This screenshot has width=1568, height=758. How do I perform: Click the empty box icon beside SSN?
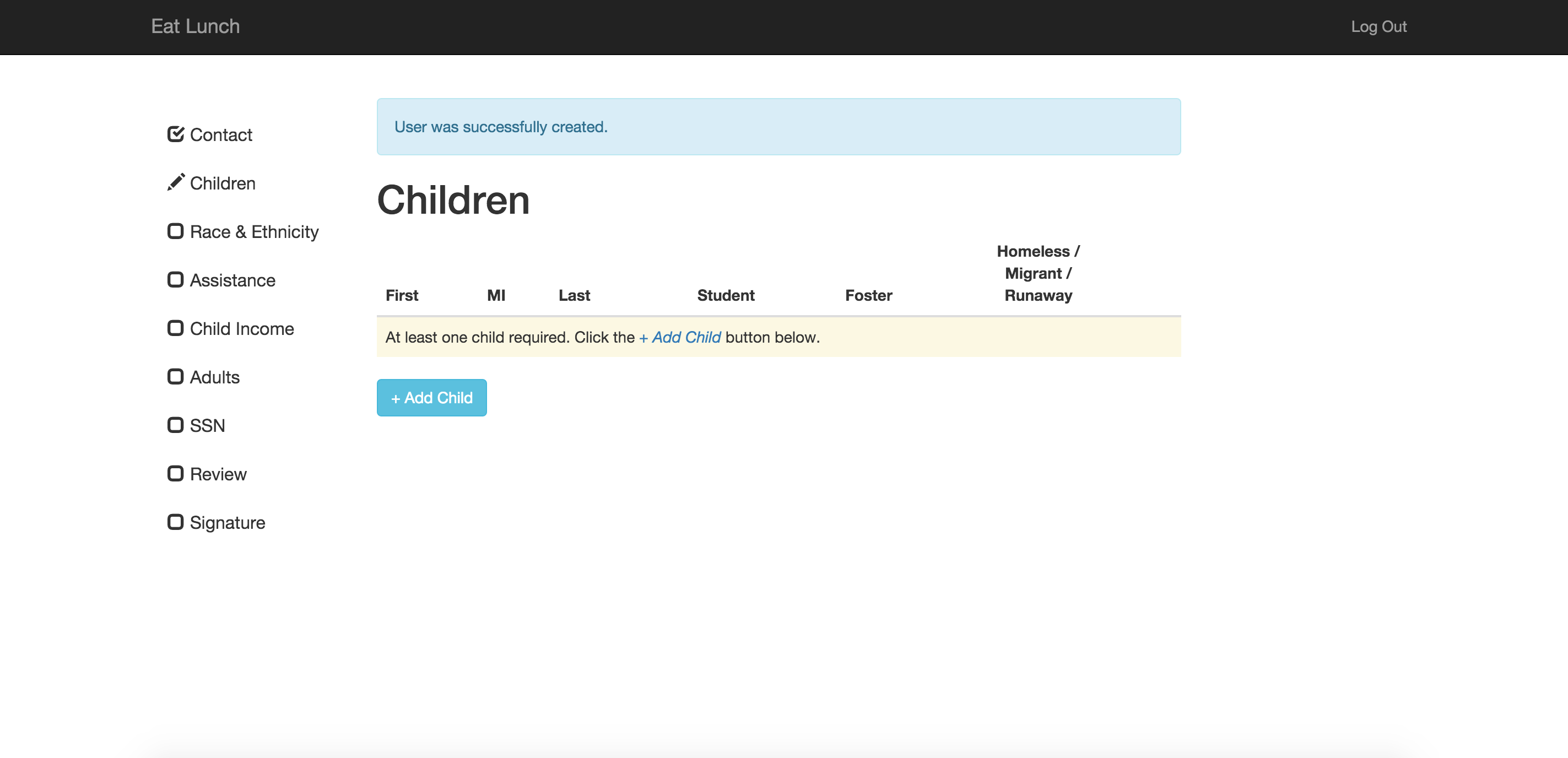coord(175,425)
